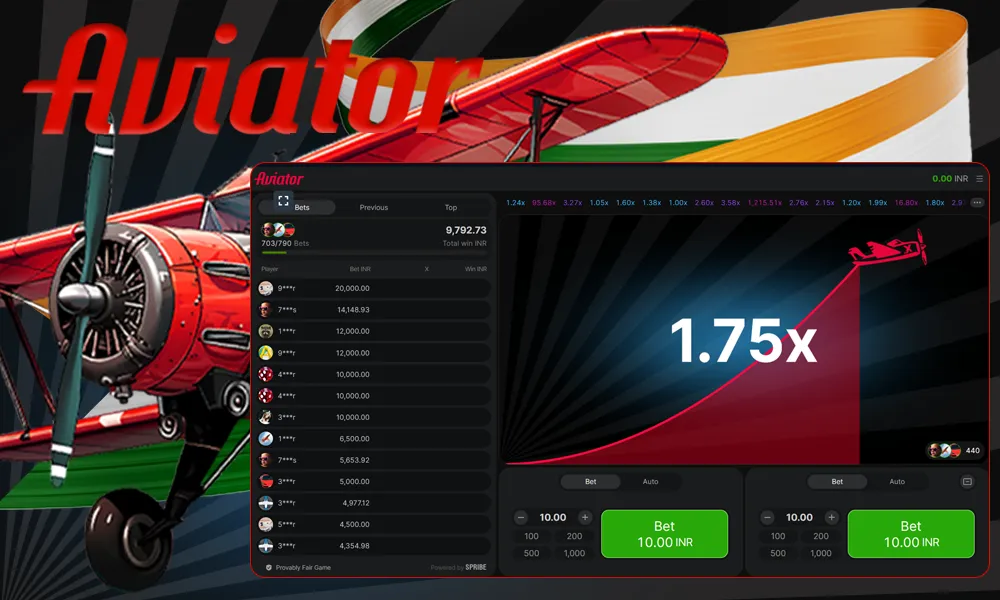Image resolution: width=1000 pixels, height=600 pixels.
Task: Remove the second bet panel with minus icon
Action: [967, 482]
